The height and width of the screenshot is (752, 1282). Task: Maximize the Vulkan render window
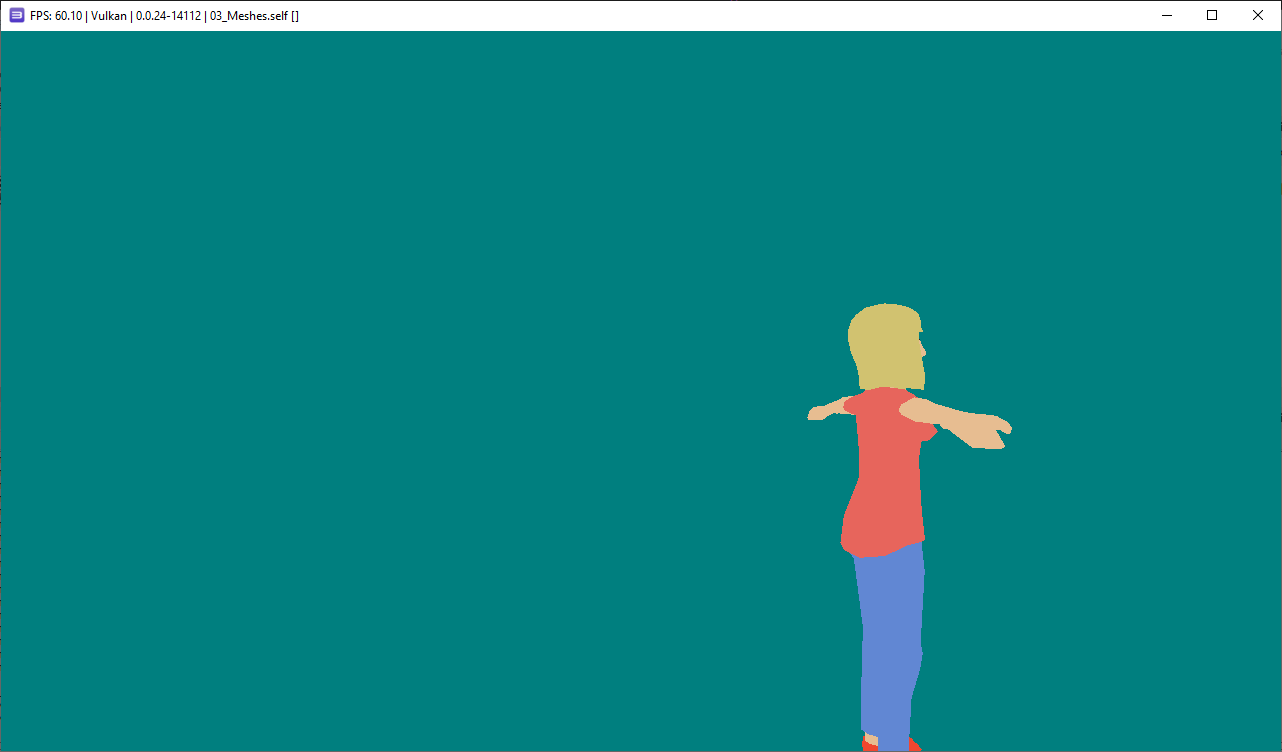(x=1212, y=15)
